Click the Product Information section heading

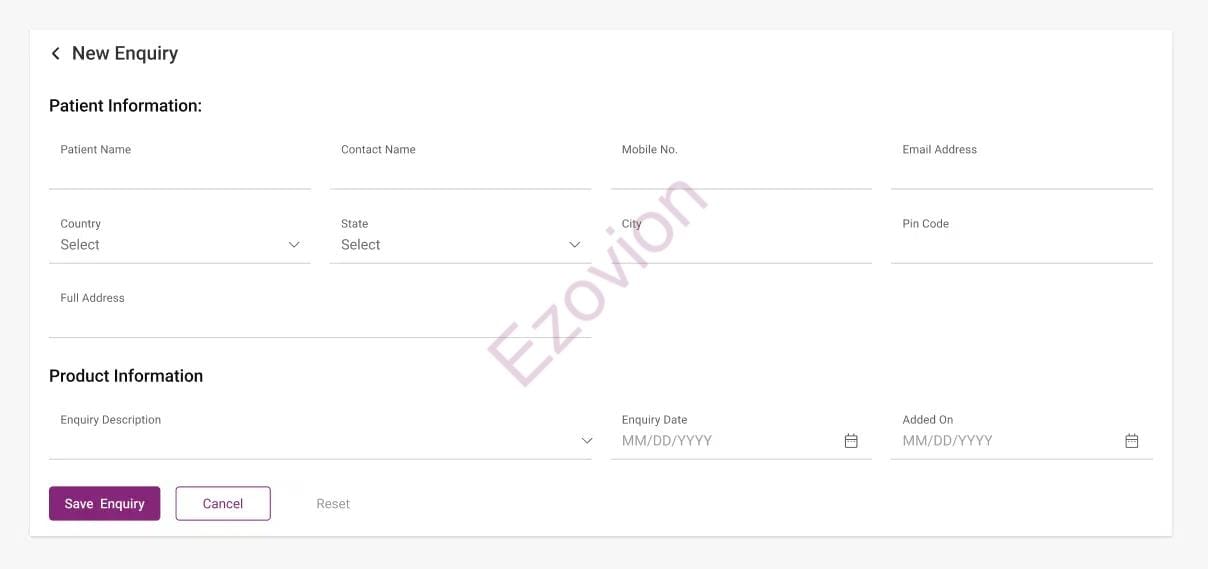[x=126, y=376]
